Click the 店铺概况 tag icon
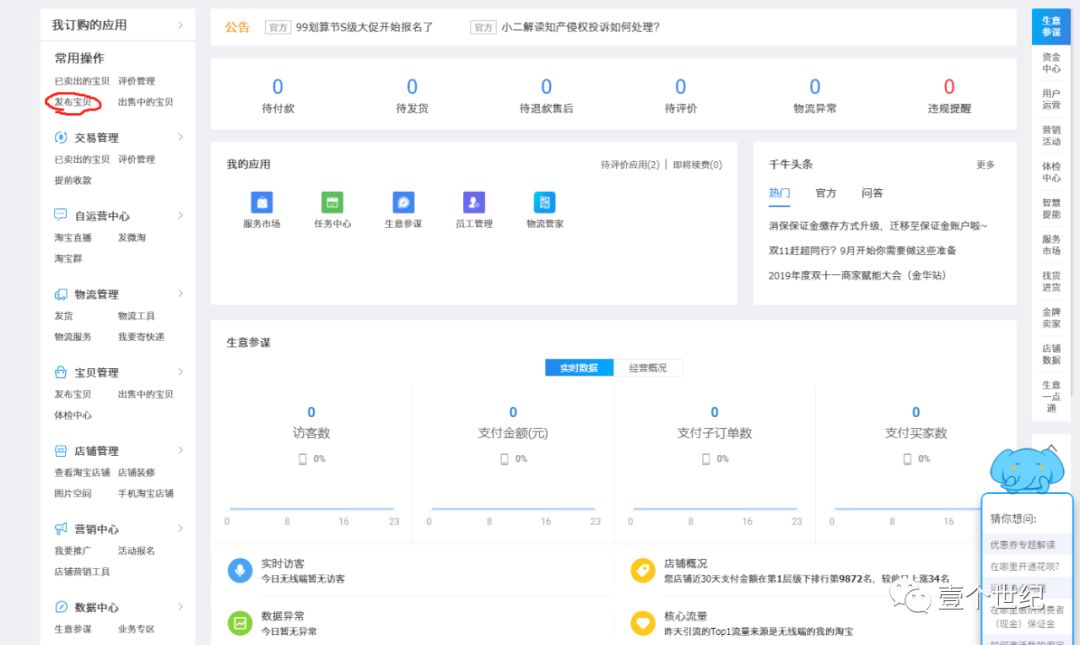This screenshot has width=1080, height=645. [642, 570]
